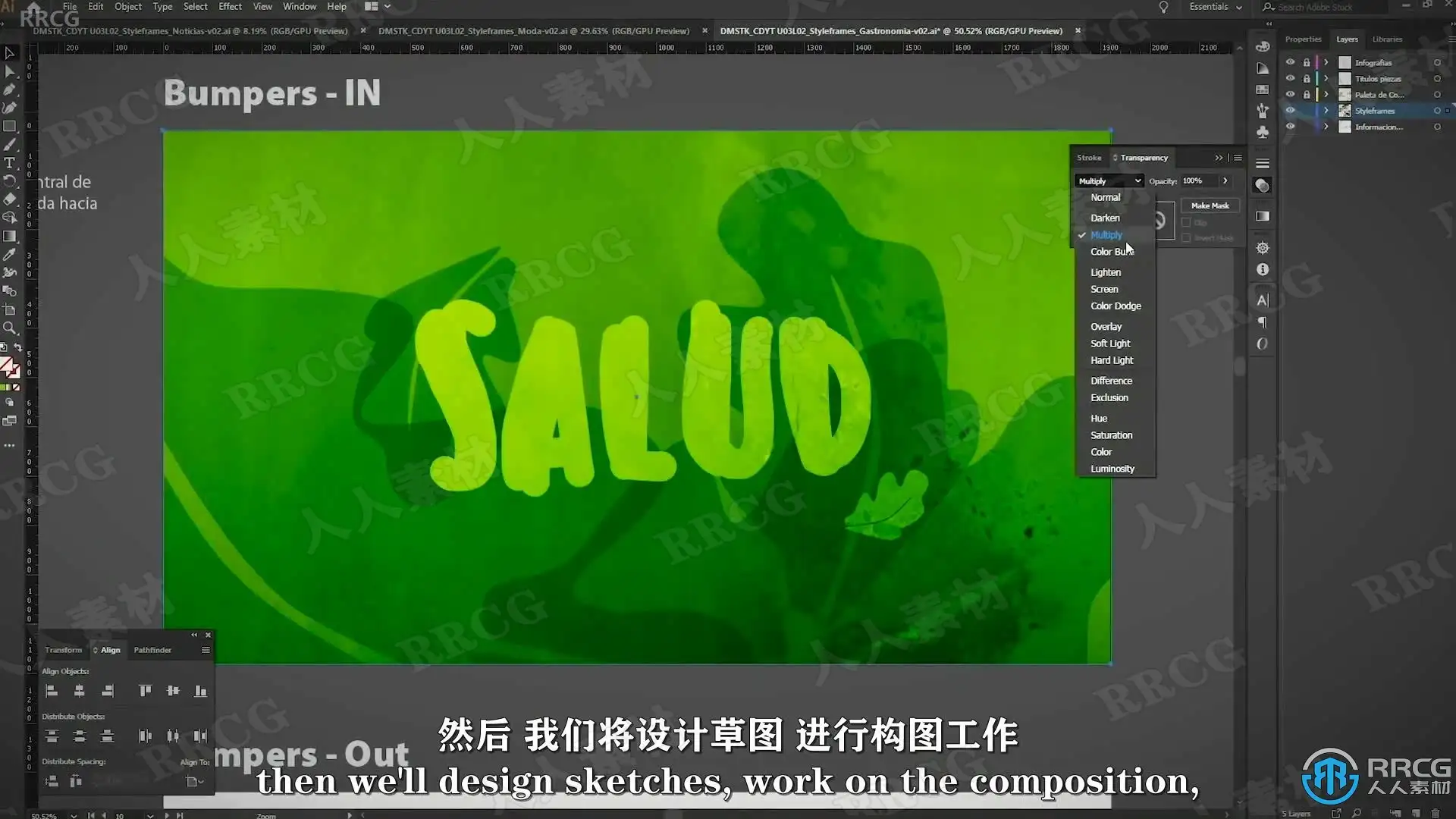Open the Essentials workspace dropdown
1456x819 pixels.
click(x=1216, y=7)
